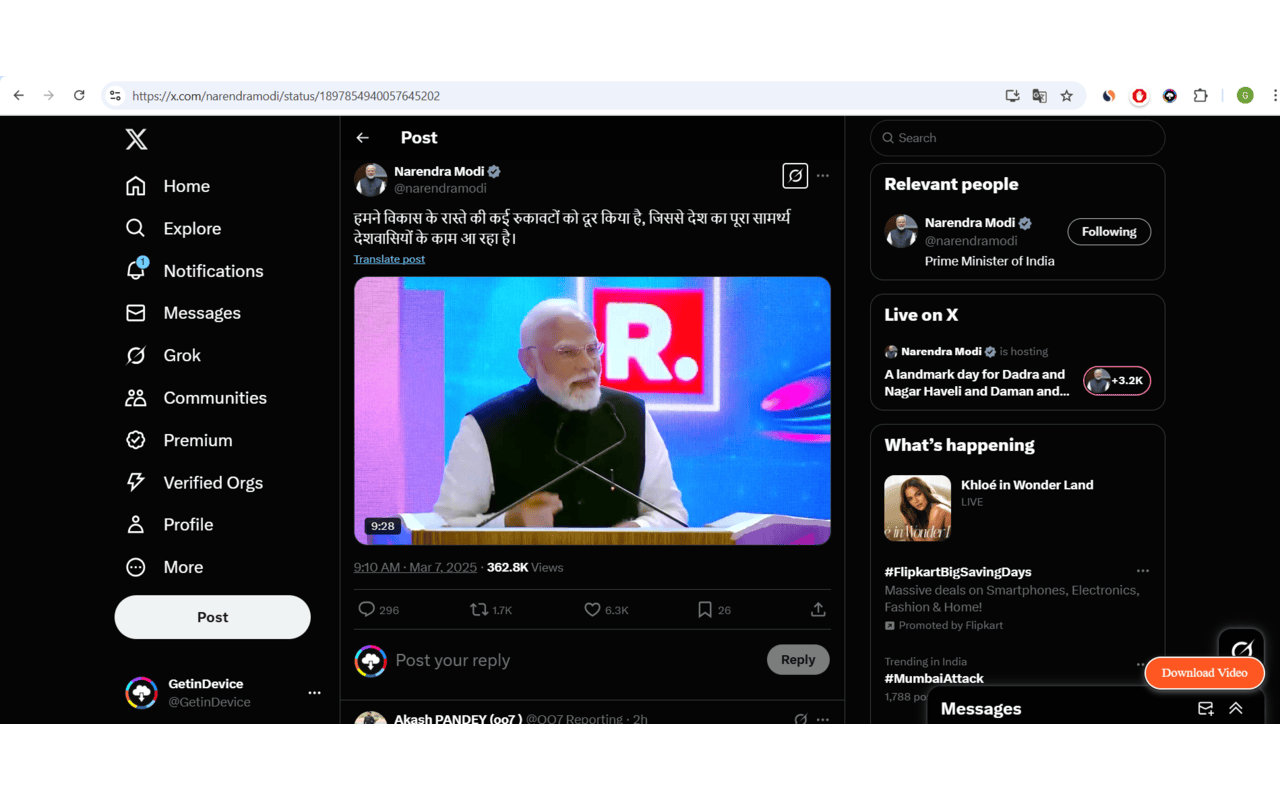
Task: Bookmark this page with star icon
Action: point(1066,96)
